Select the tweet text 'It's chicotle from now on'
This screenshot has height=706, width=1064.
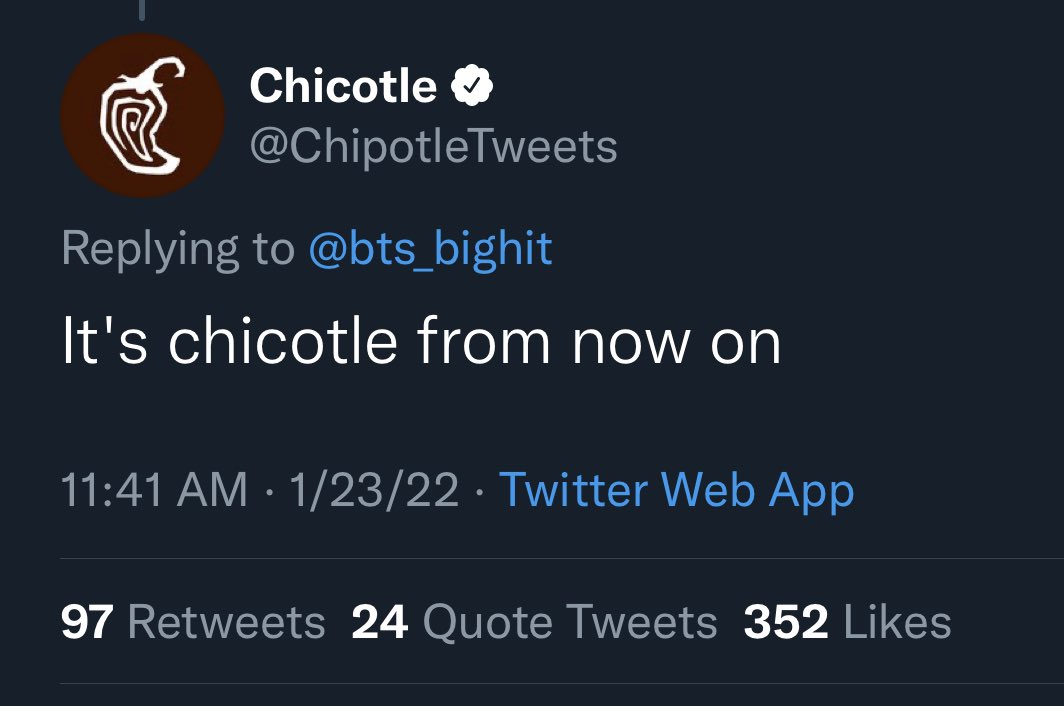pyautogui.click(x=420, y=342)
